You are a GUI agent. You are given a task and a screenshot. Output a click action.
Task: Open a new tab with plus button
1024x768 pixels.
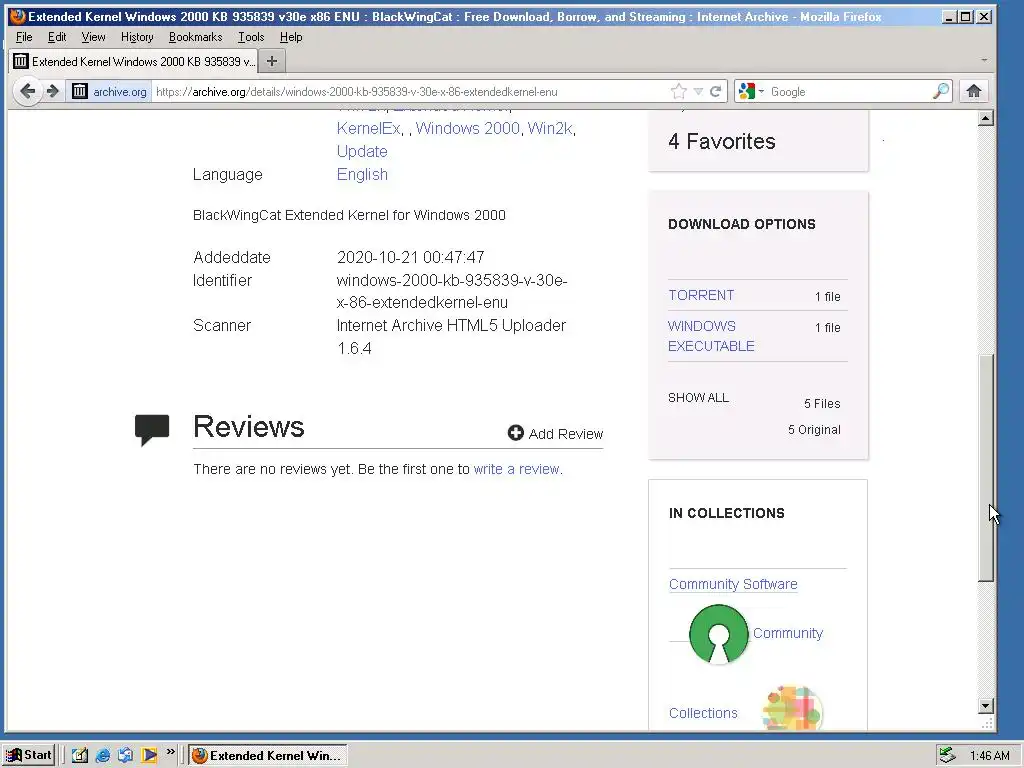[x=272, y=61]
